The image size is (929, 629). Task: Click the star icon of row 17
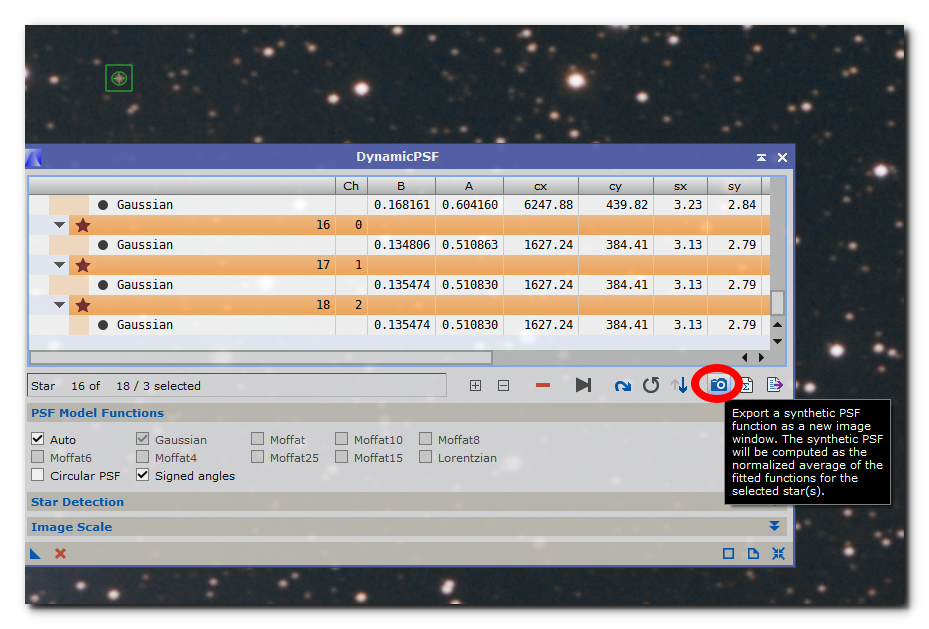click(83, 265)
